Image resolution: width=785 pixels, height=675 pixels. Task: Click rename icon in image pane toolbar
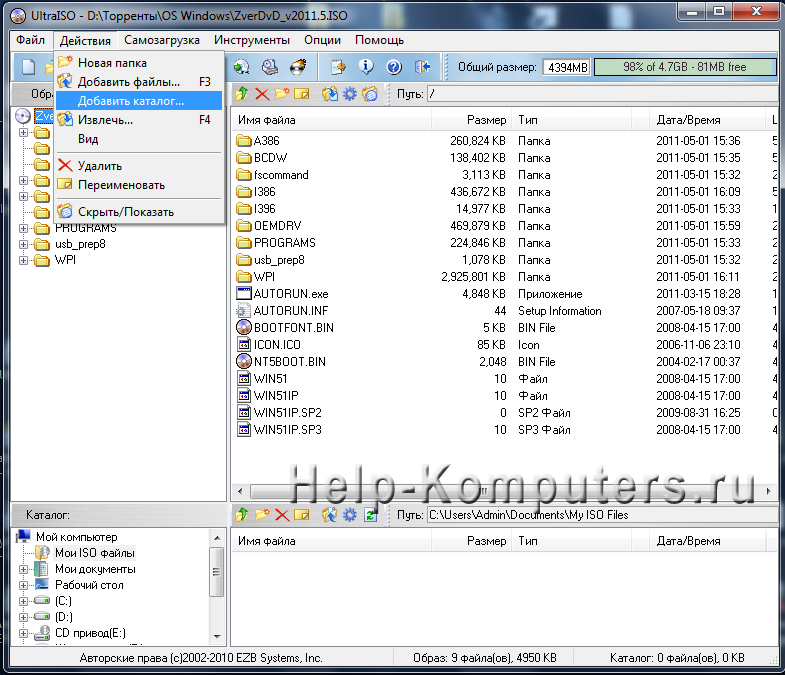[x=301, y=94]
